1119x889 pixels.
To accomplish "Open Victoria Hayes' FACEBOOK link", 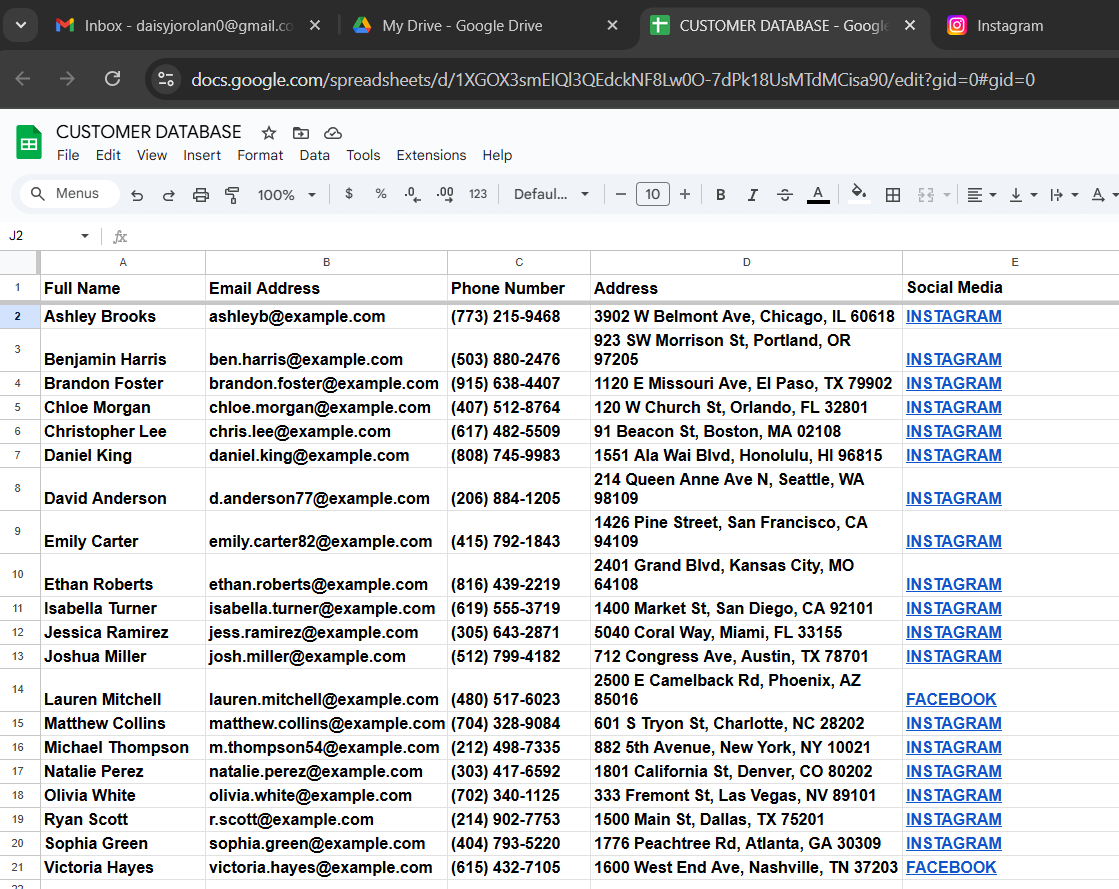I will tap(951, 868).
